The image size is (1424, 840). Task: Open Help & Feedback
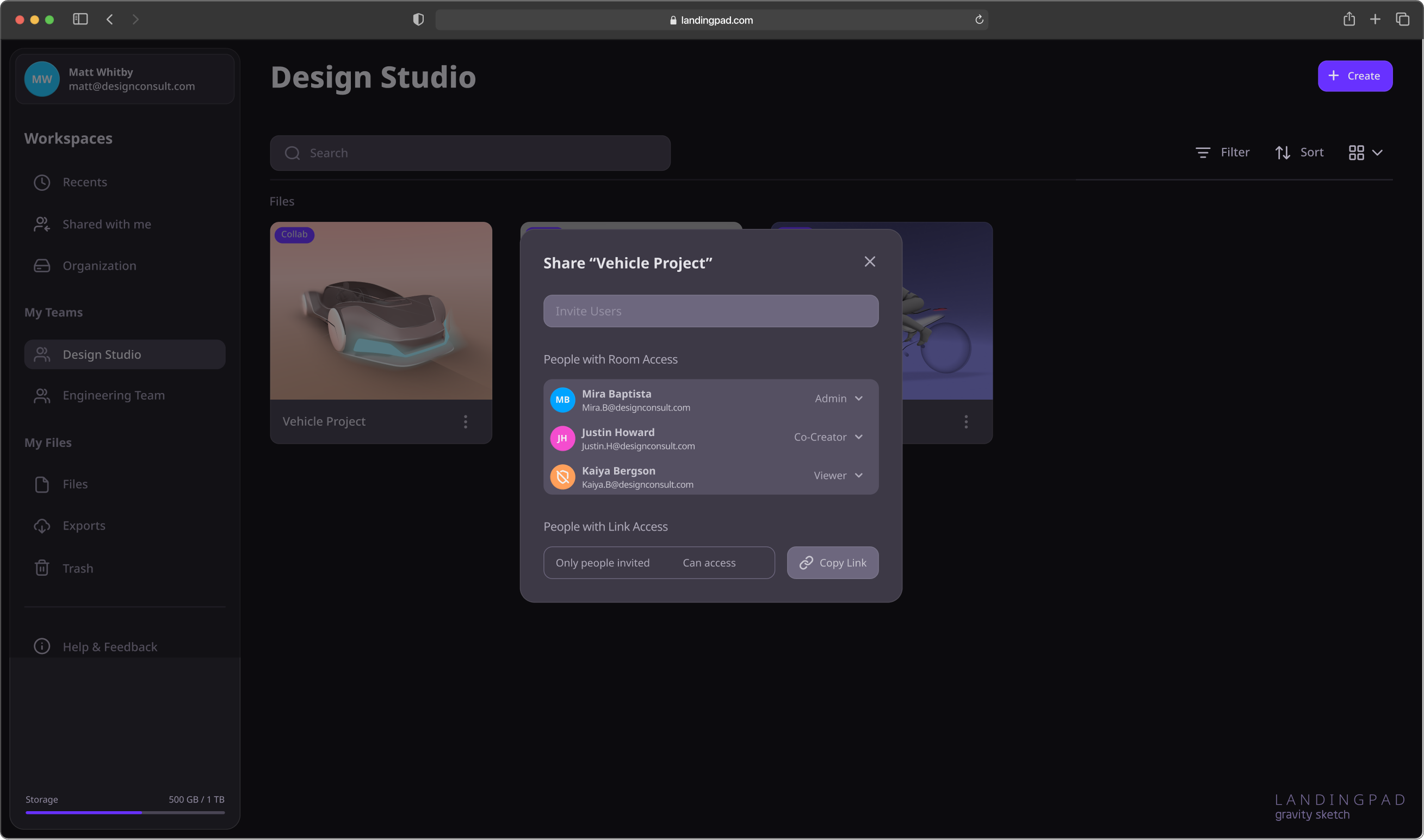pyautogui.click(x=109, y=646)
